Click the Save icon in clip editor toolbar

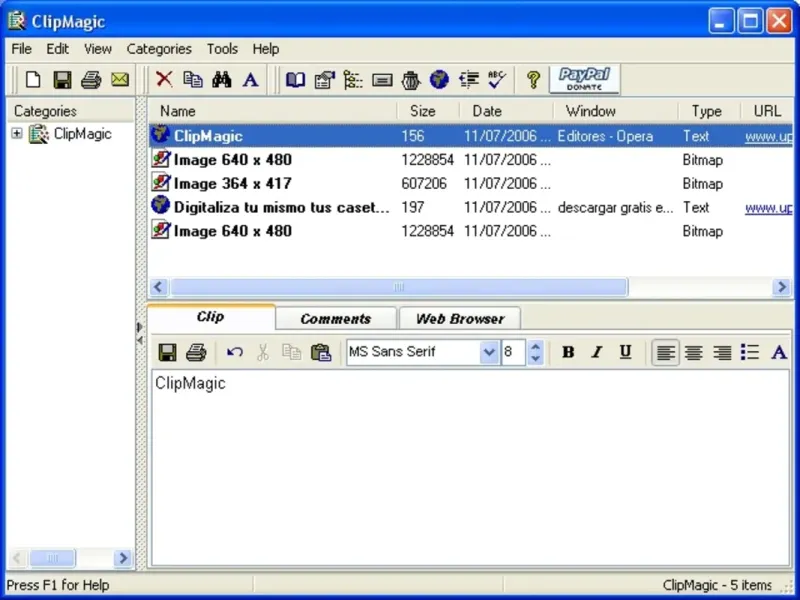[167, 352]
